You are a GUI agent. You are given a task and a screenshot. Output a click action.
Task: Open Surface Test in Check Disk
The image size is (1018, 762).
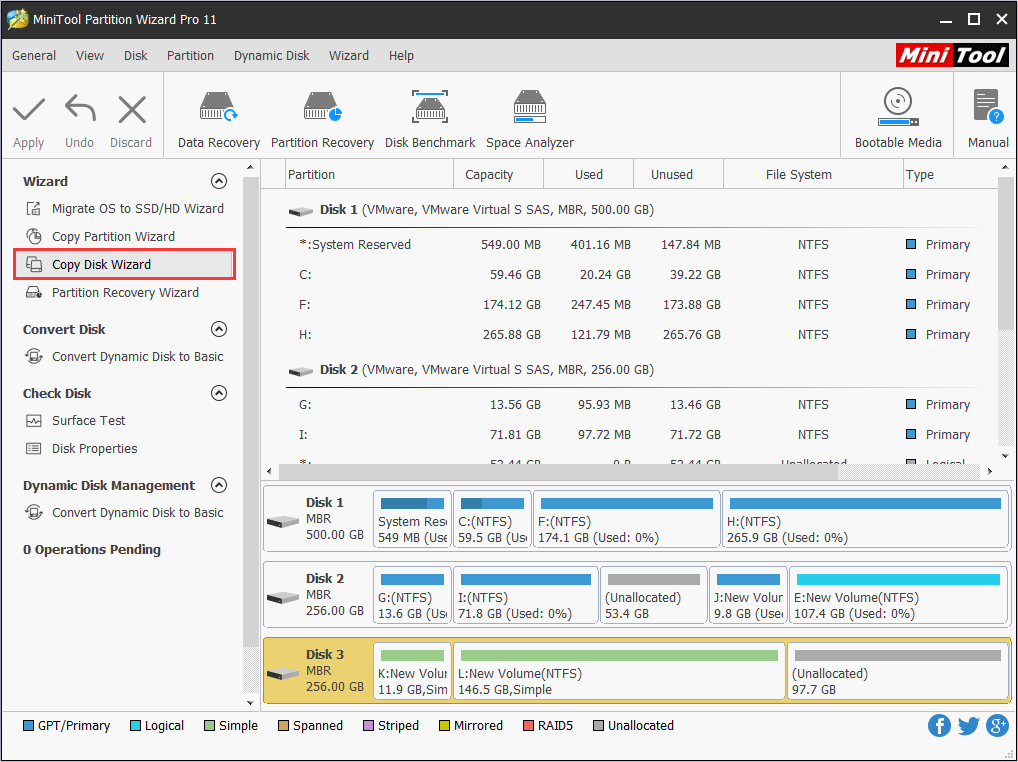88,421
